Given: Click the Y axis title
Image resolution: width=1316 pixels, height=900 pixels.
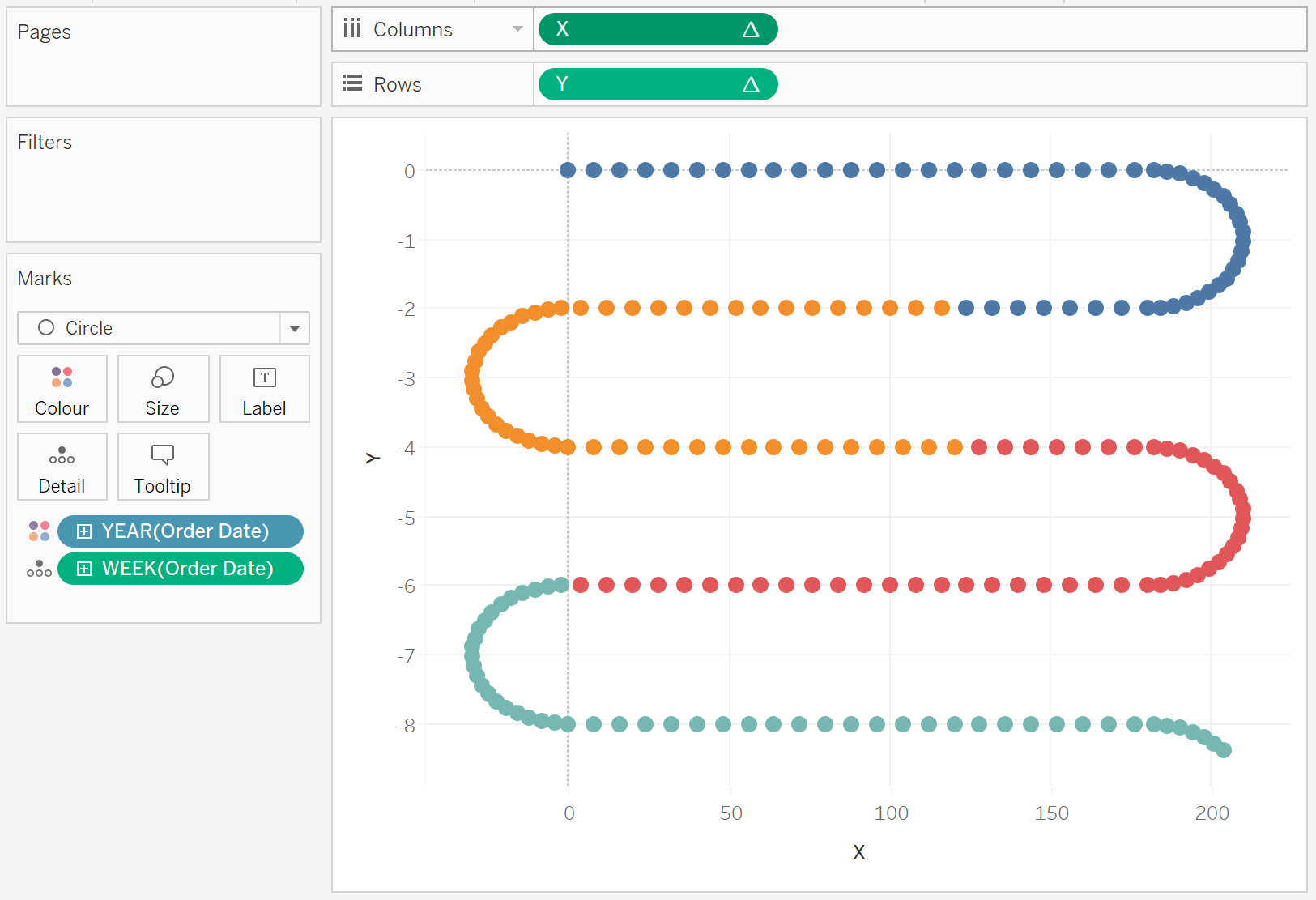Looking at the screenshot, I should [x=373, y=458].
